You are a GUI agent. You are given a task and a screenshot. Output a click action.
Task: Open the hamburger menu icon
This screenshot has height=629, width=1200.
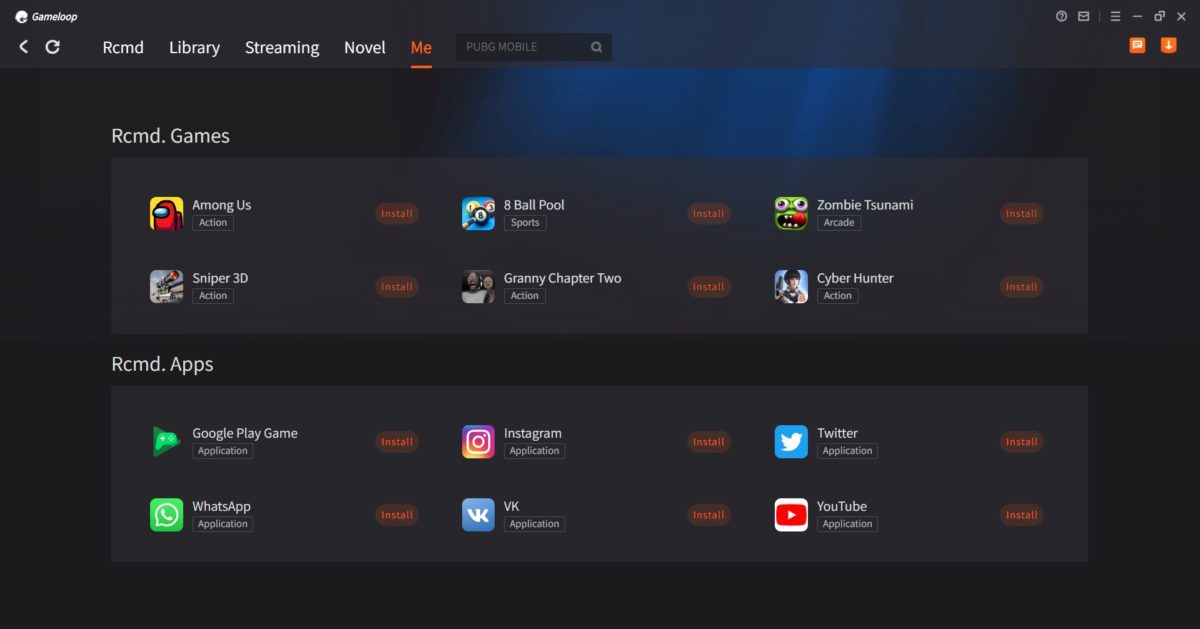(1114, 16)
